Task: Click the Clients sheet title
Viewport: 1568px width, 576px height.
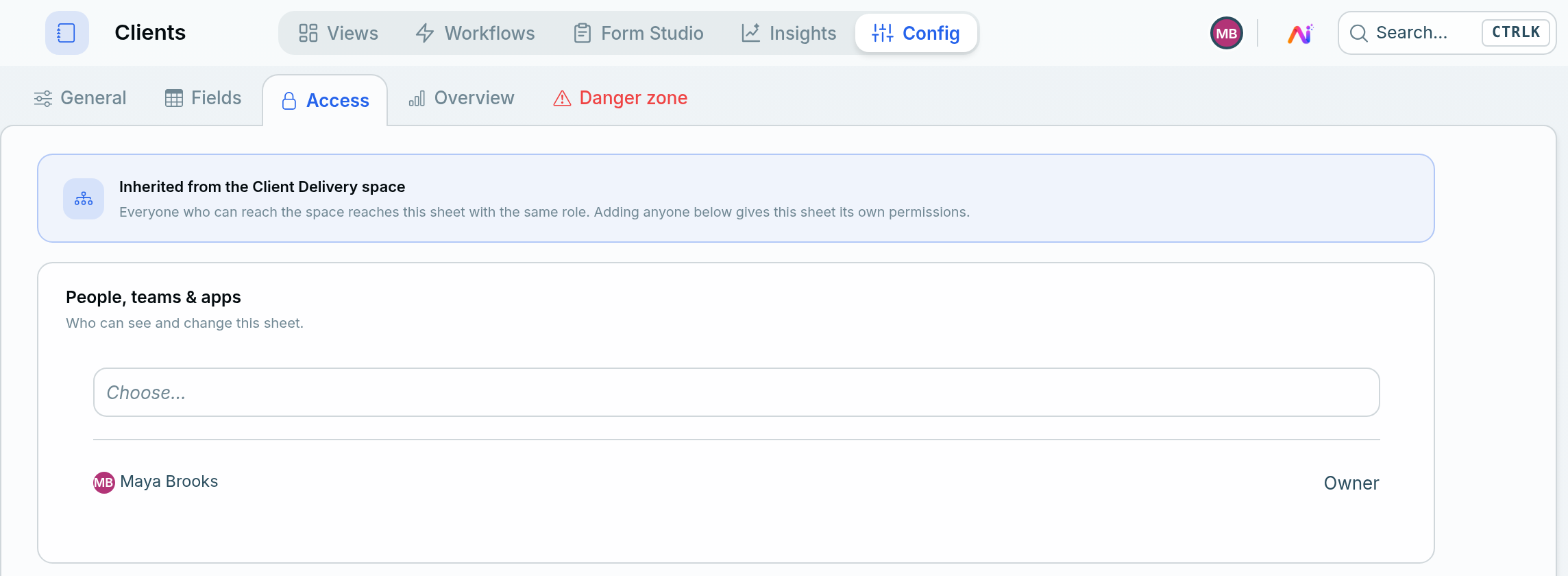Action: click(150, 33)
